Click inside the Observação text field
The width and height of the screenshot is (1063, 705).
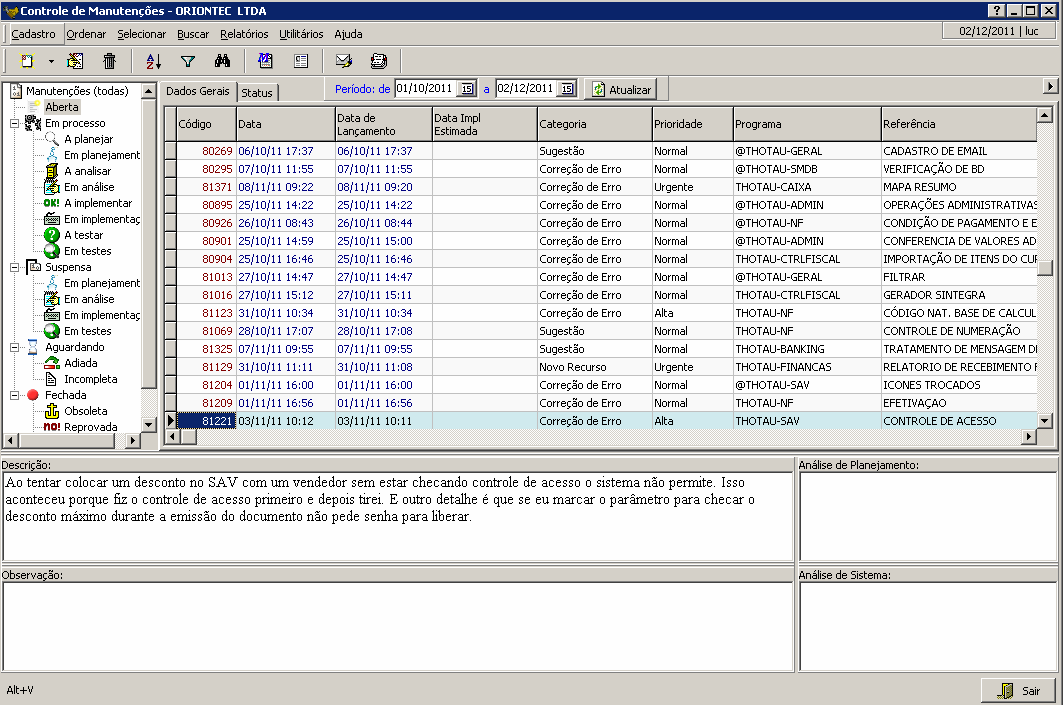397,627
